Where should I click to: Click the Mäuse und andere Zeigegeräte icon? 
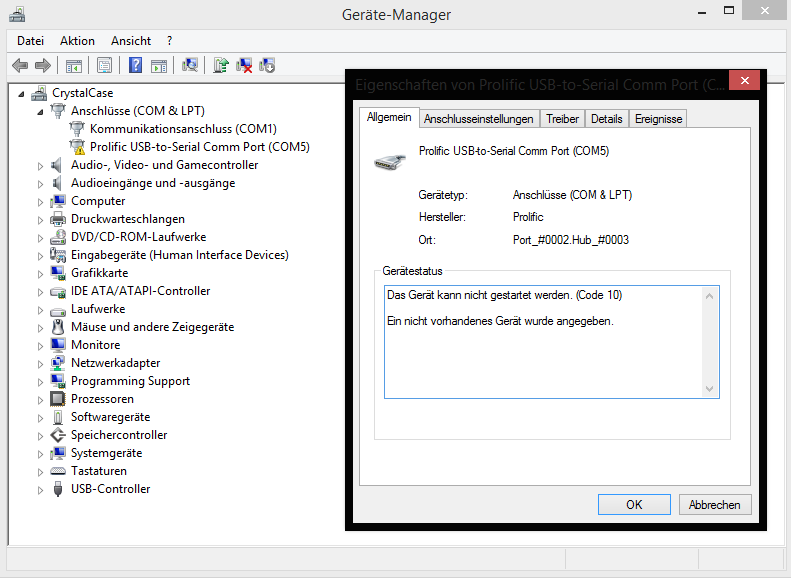58,327
